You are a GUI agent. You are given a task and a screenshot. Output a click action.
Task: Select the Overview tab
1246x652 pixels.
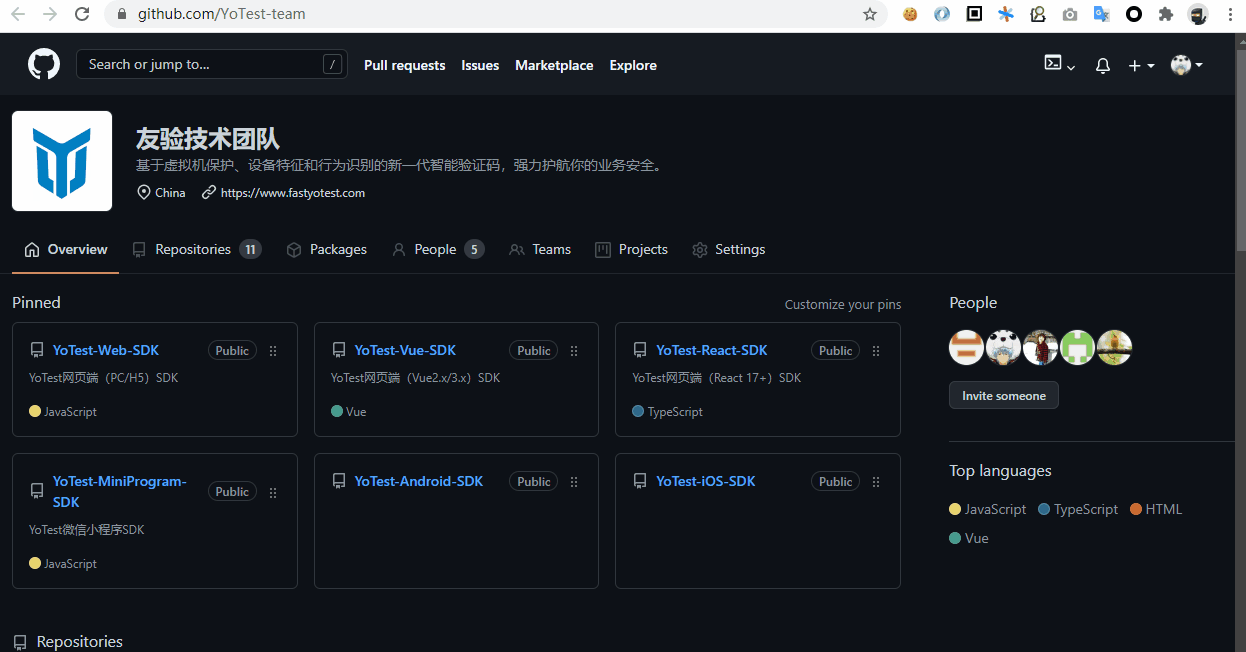click(x=66, y=249)
